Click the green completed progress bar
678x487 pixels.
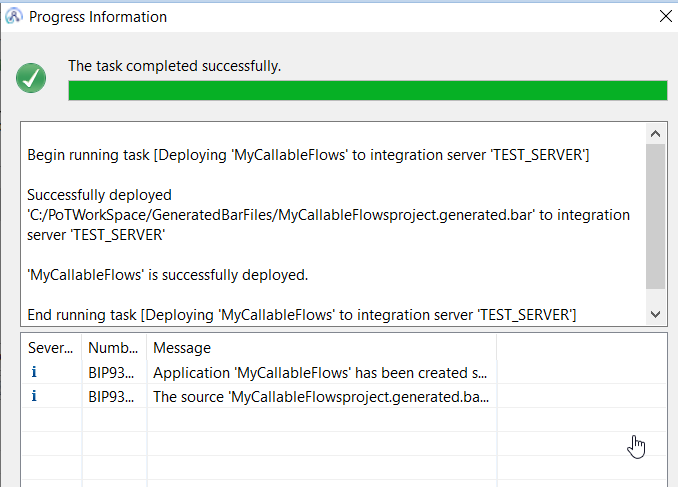tap(367, 91)
